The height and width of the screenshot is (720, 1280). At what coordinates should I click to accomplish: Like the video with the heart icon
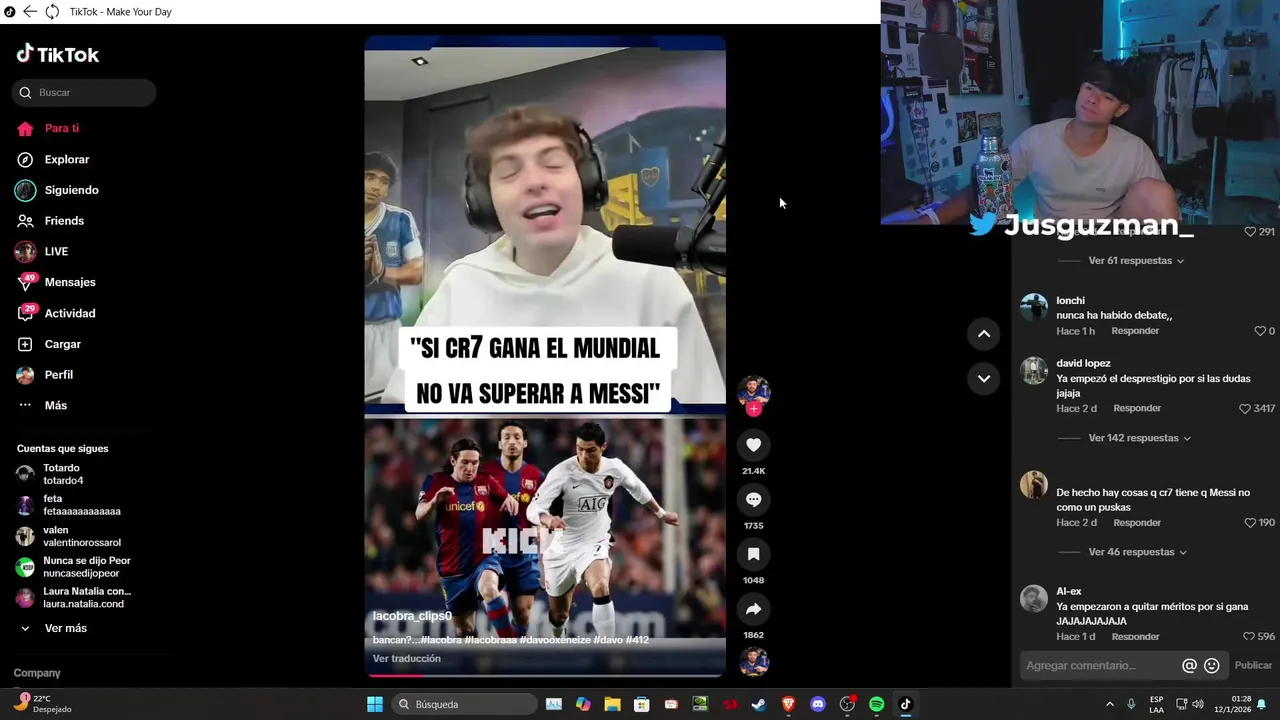click(x=754, y=445)
